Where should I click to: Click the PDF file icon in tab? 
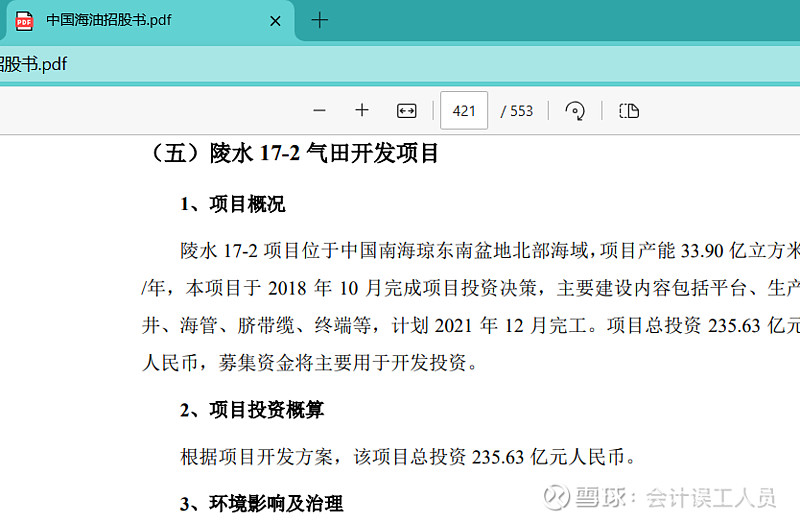(24, 21)
